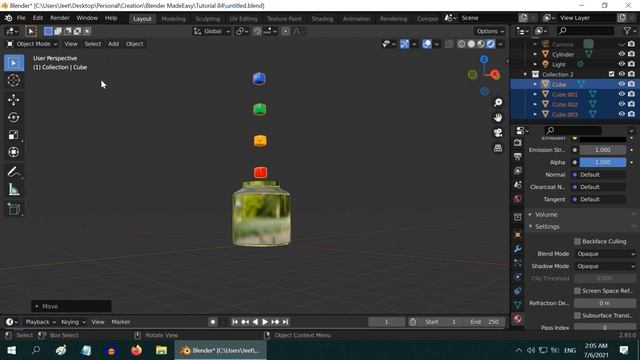
Task: Expand the Move operator panel
Action: (71, 307)
